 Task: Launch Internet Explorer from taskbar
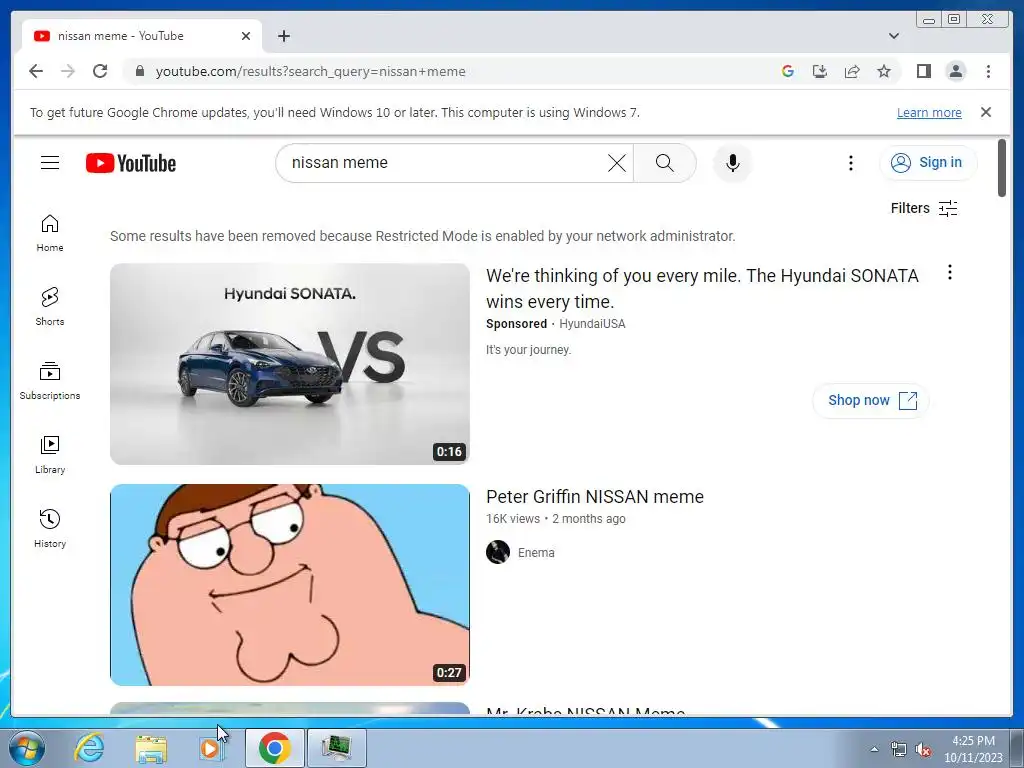click(89, 748)
